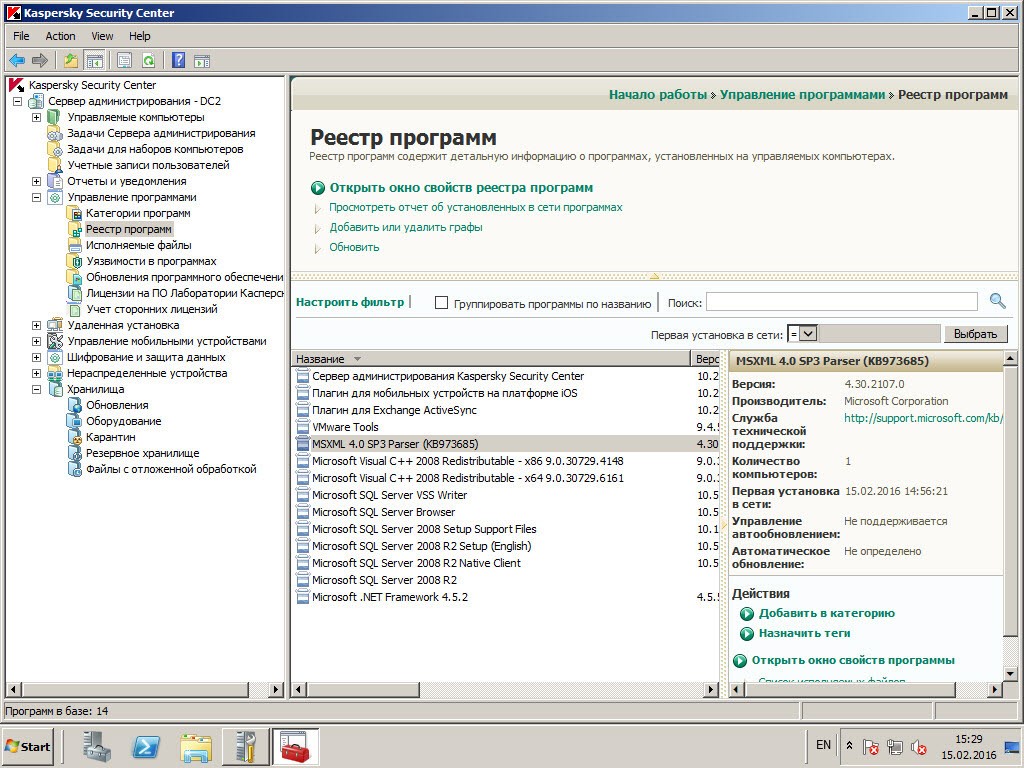Collapse the Хранилища tree node
Image resolution: width=1024 pixels, height=768 pixels.
coord(36,389)
